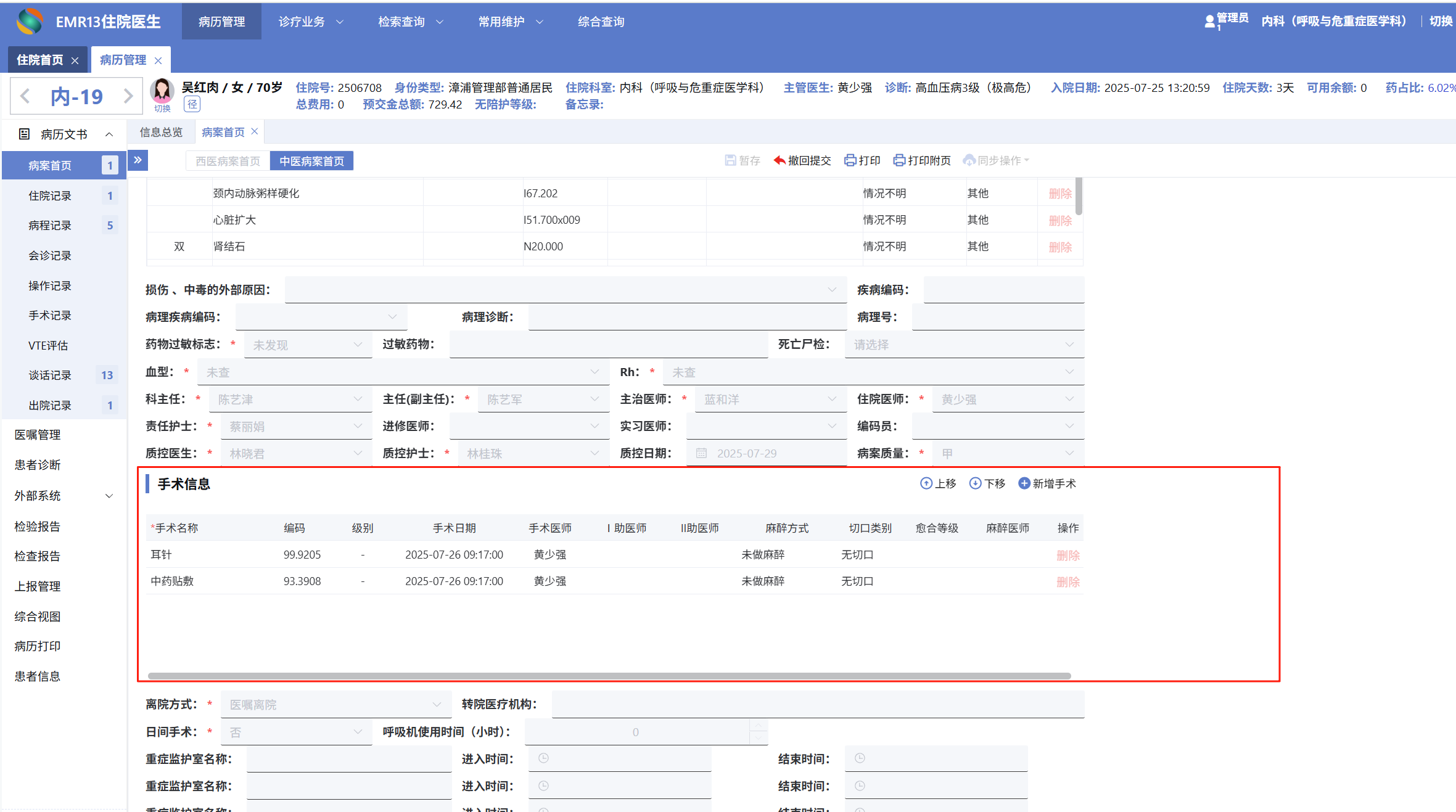This screenshot has height=812, width=1456.
Task: Click the 下移 down-arrow icon
Action: [x=975, y=483]
